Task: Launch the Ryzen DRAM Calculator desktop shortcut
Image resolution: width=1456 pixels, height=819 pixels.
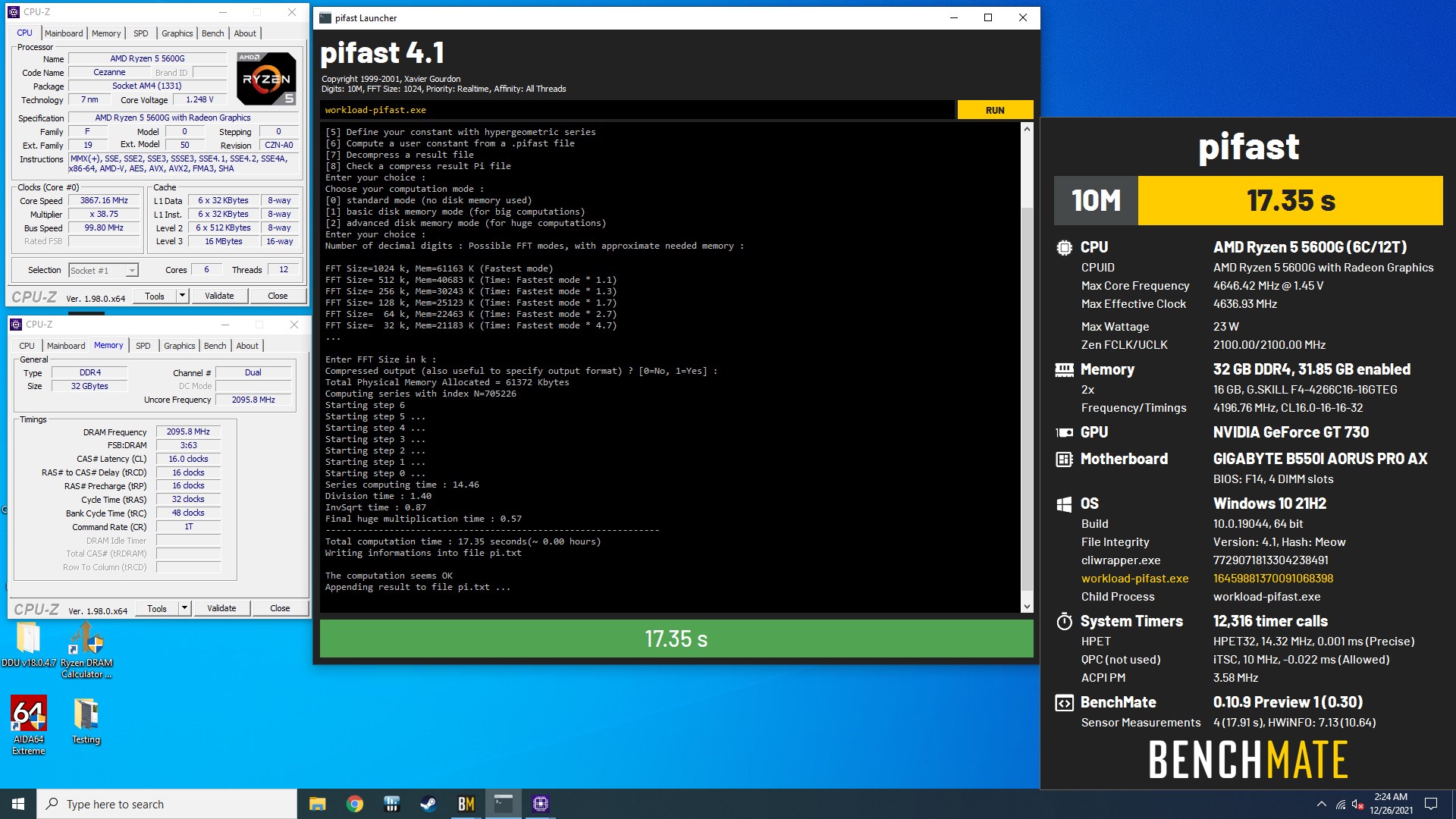Action: pos(86,650)
